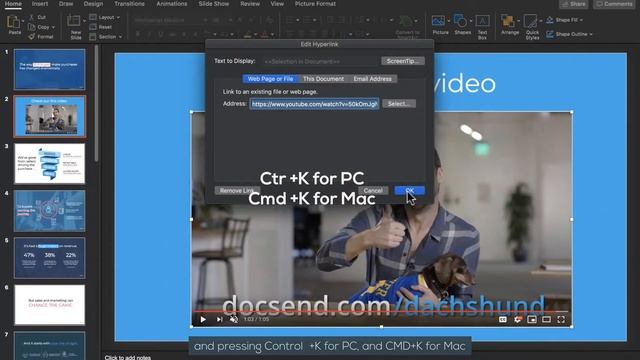Click the Remove Link button
The height and width of the screenshot is (360, 640).
pyautogui.click(x=237, y=190)
